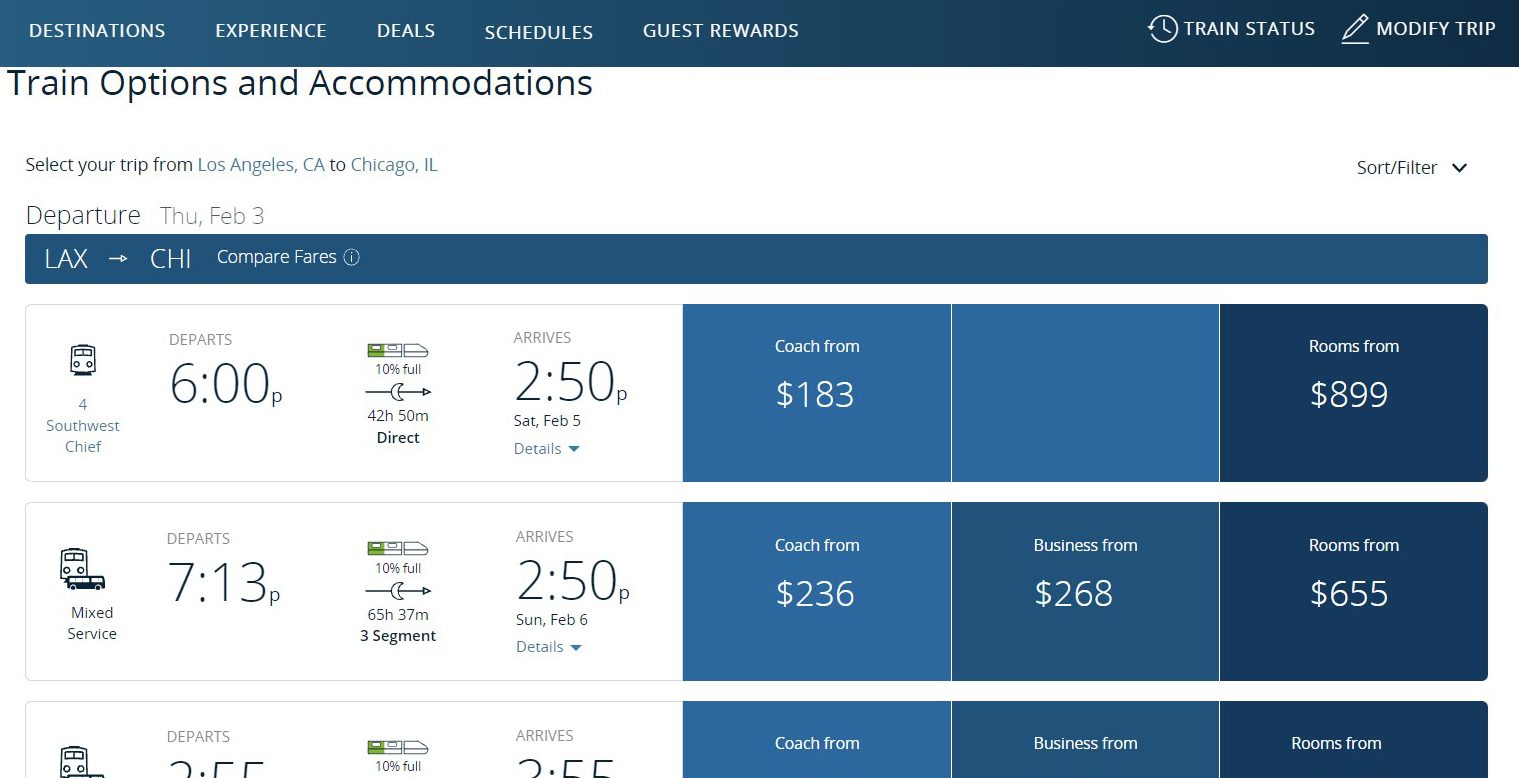Expand Details for the Mixed Service trip
Image resolution: width=1519 pixels, height=778 pixels.
click(548, 646)
